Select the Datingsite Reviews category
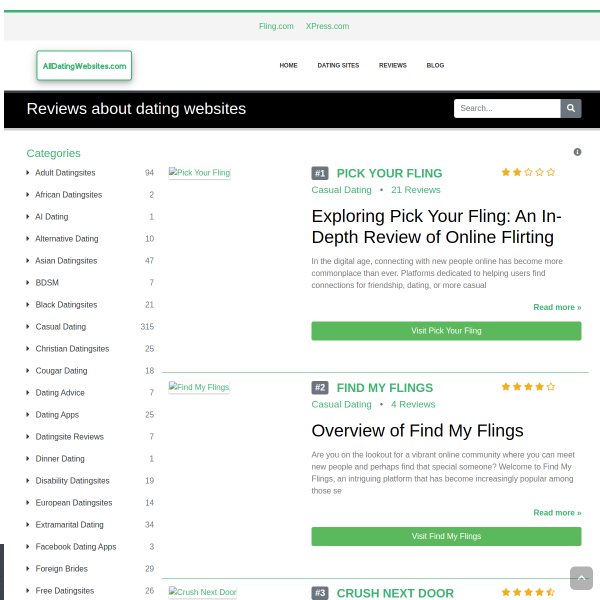600x600 pixels. (x=70, y=437)
